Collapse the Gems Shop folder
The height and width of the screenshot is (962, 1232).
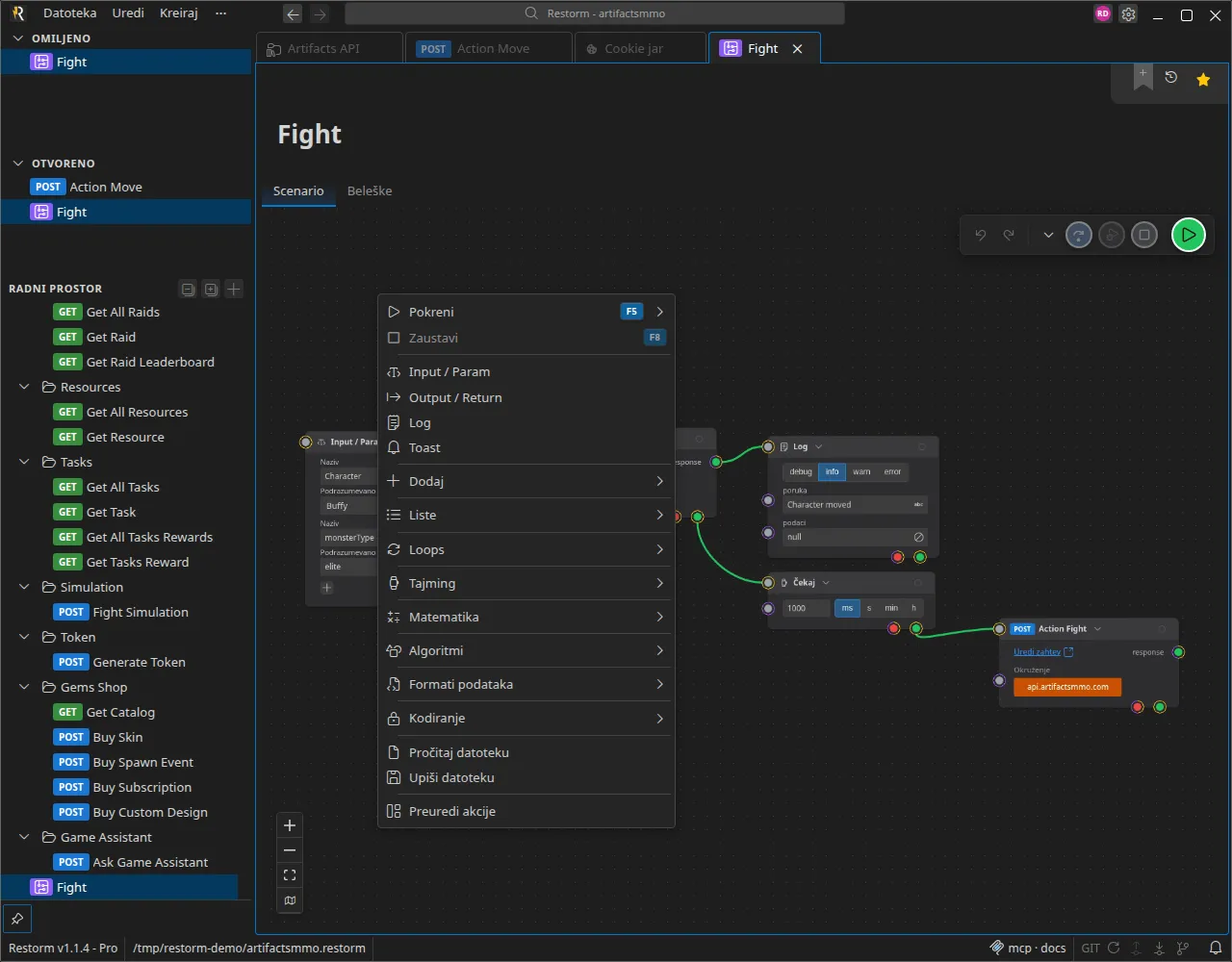click(25, 687)
